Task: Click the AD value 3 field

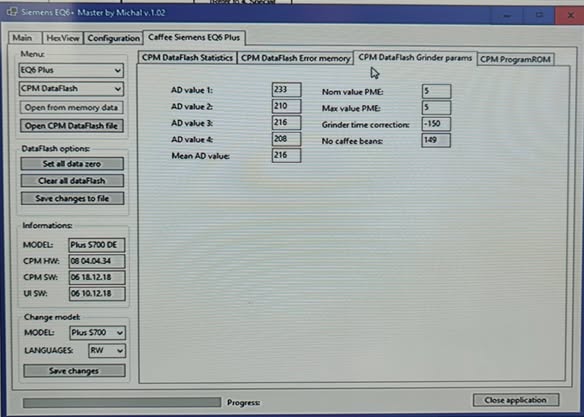Action: (286, 122)
